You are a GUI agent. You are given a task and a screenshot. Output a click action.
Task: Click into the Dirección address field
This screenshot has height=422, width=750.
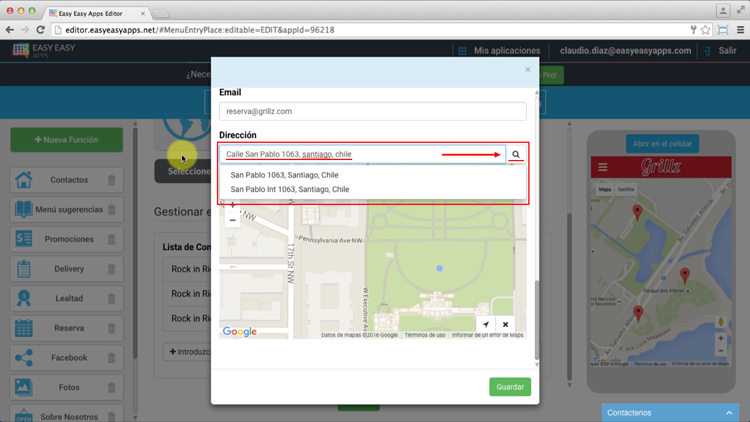[x=360, y=155]
